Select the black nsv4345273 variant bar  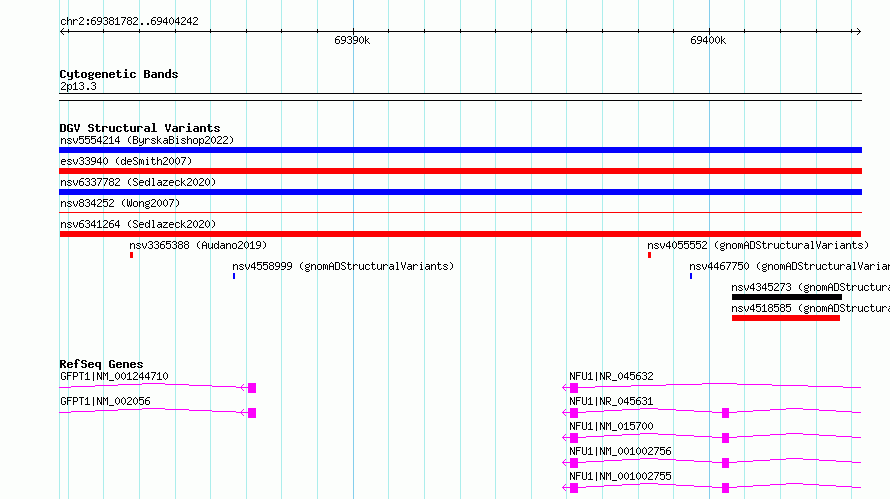(787, 297)
